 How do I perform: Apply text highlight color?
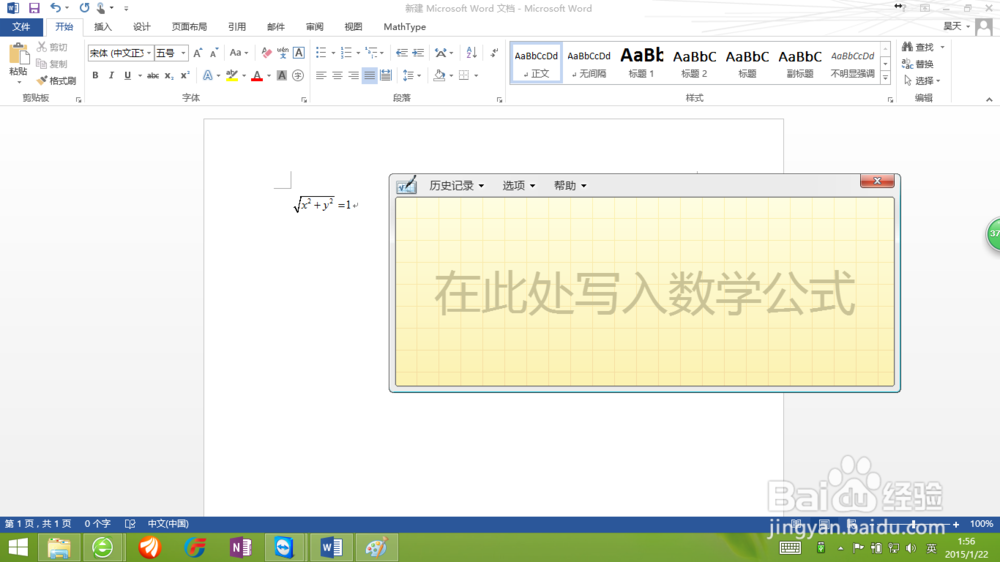(232, 75)
